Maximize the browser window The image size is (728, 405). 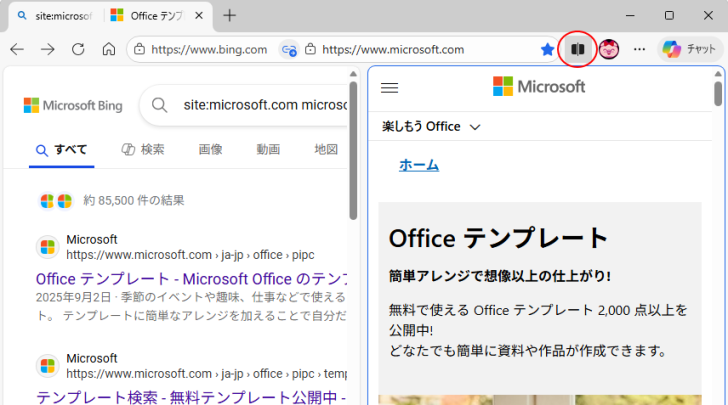click(669, 15)
